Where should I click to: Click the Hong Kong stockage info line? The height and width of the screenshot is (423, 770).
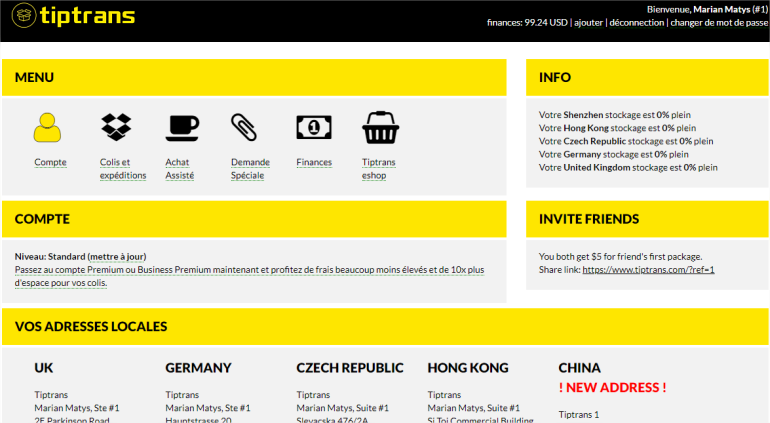coord(617,128)
